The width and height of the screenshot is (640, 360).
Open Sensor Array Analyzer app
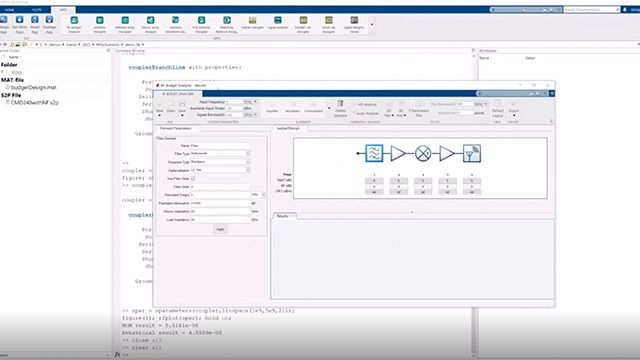point(151,24)
